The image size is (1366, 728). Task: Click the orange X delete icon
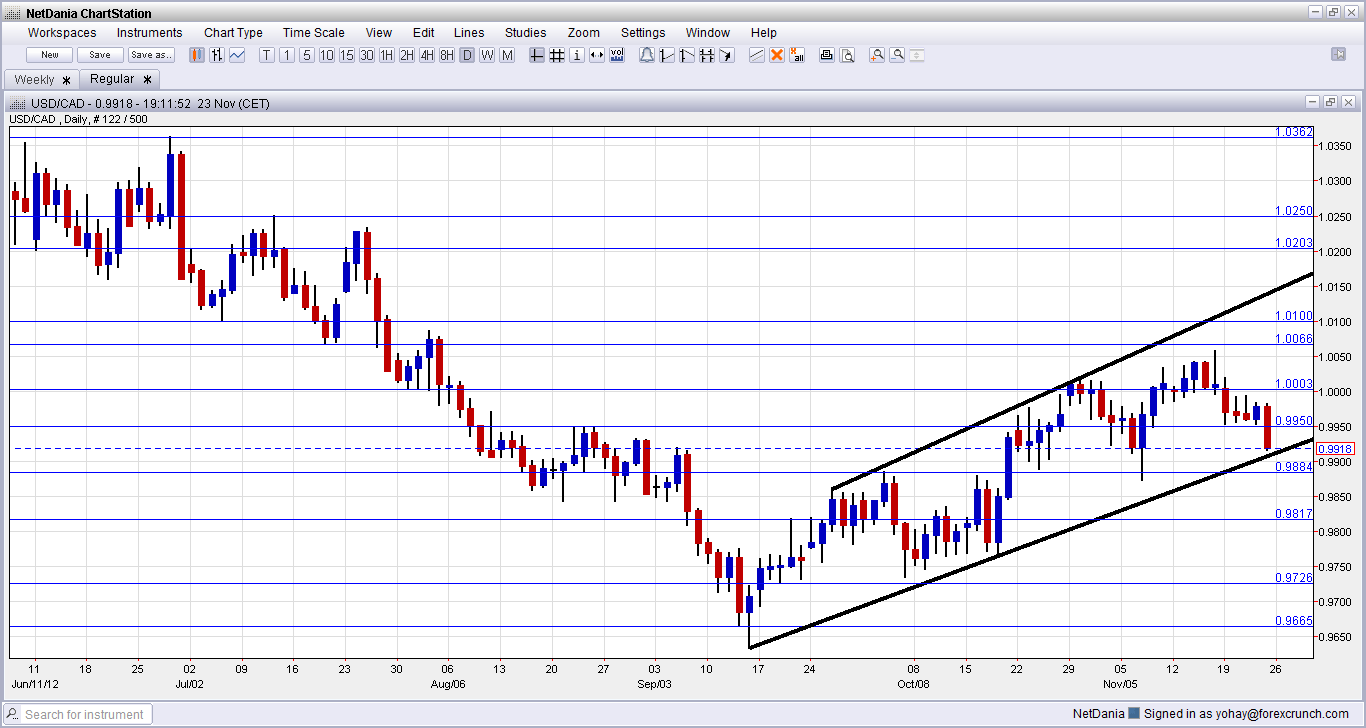[777, 55]
